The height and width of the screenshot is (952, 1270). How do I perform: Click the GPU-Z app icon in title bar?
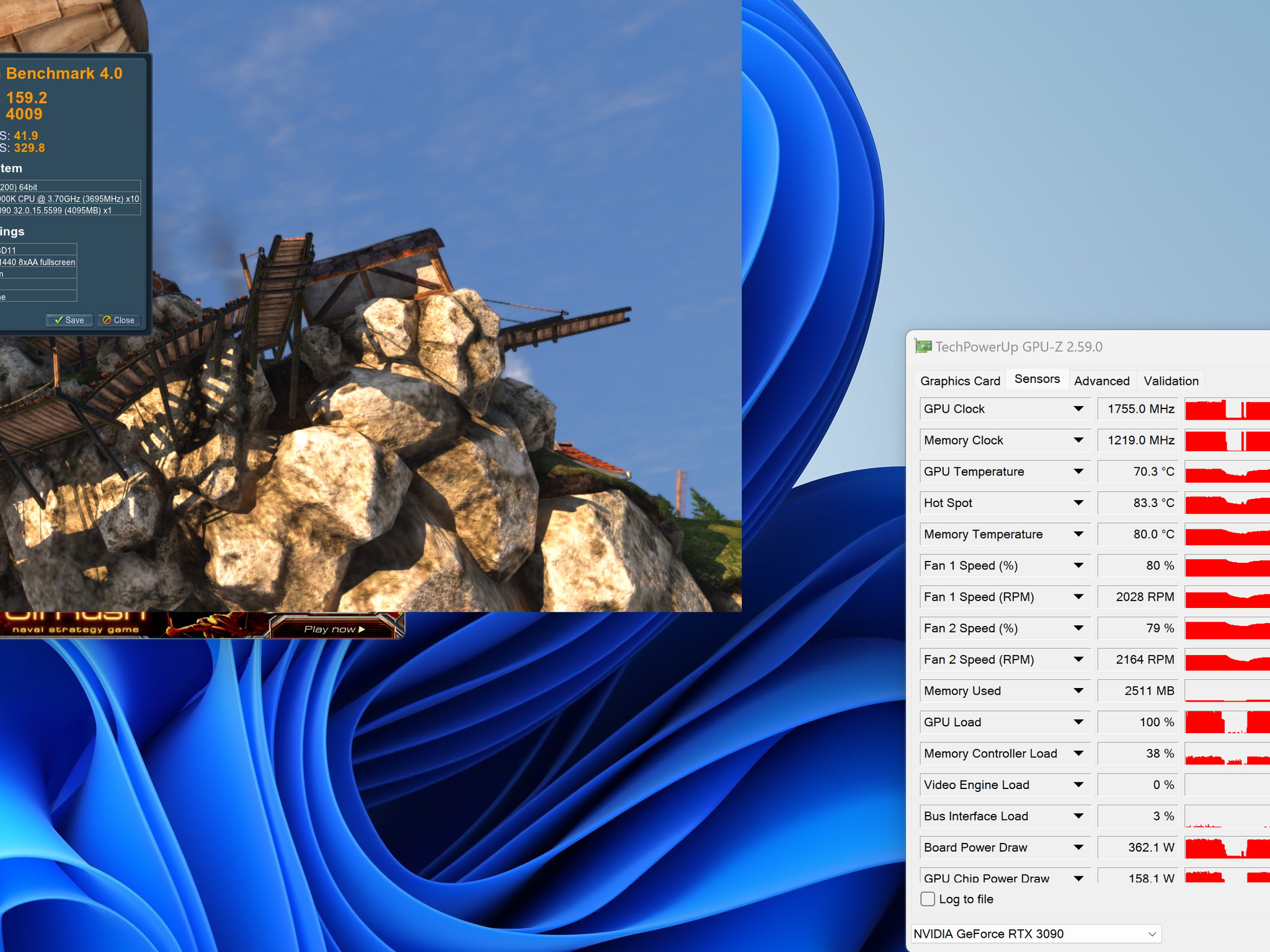point(923,346)
